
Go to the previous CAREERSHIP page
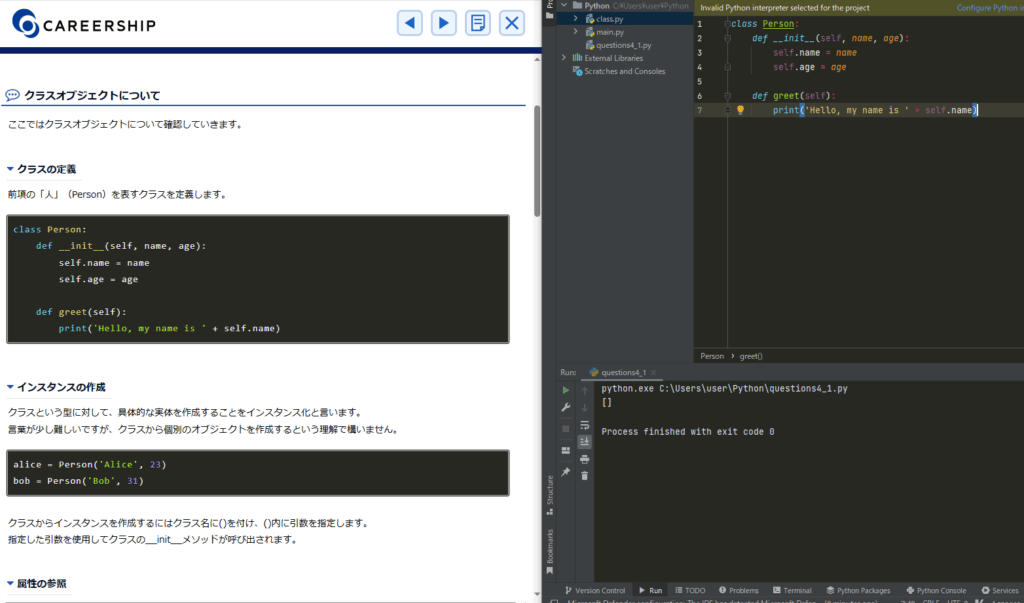coord(410,23)
